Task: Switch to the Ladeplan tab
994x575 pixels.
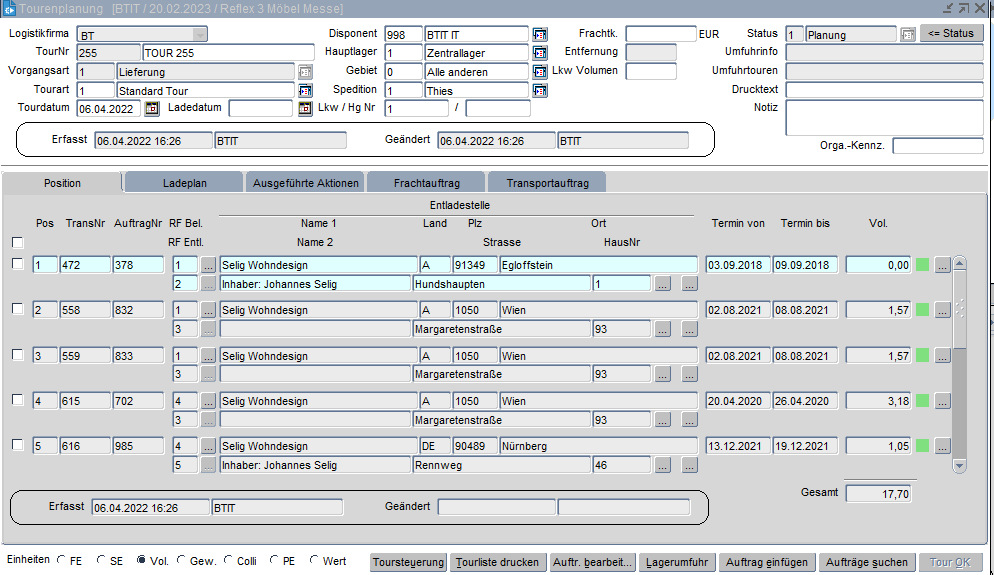Action: tap(183, 183)
